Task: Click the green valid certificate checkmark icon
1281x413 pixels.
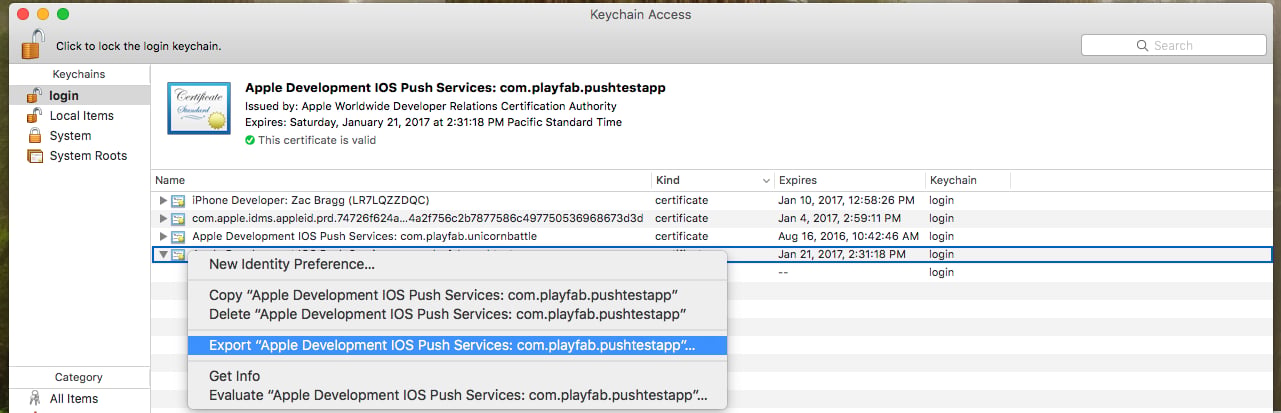Action: tap(250, 140)
